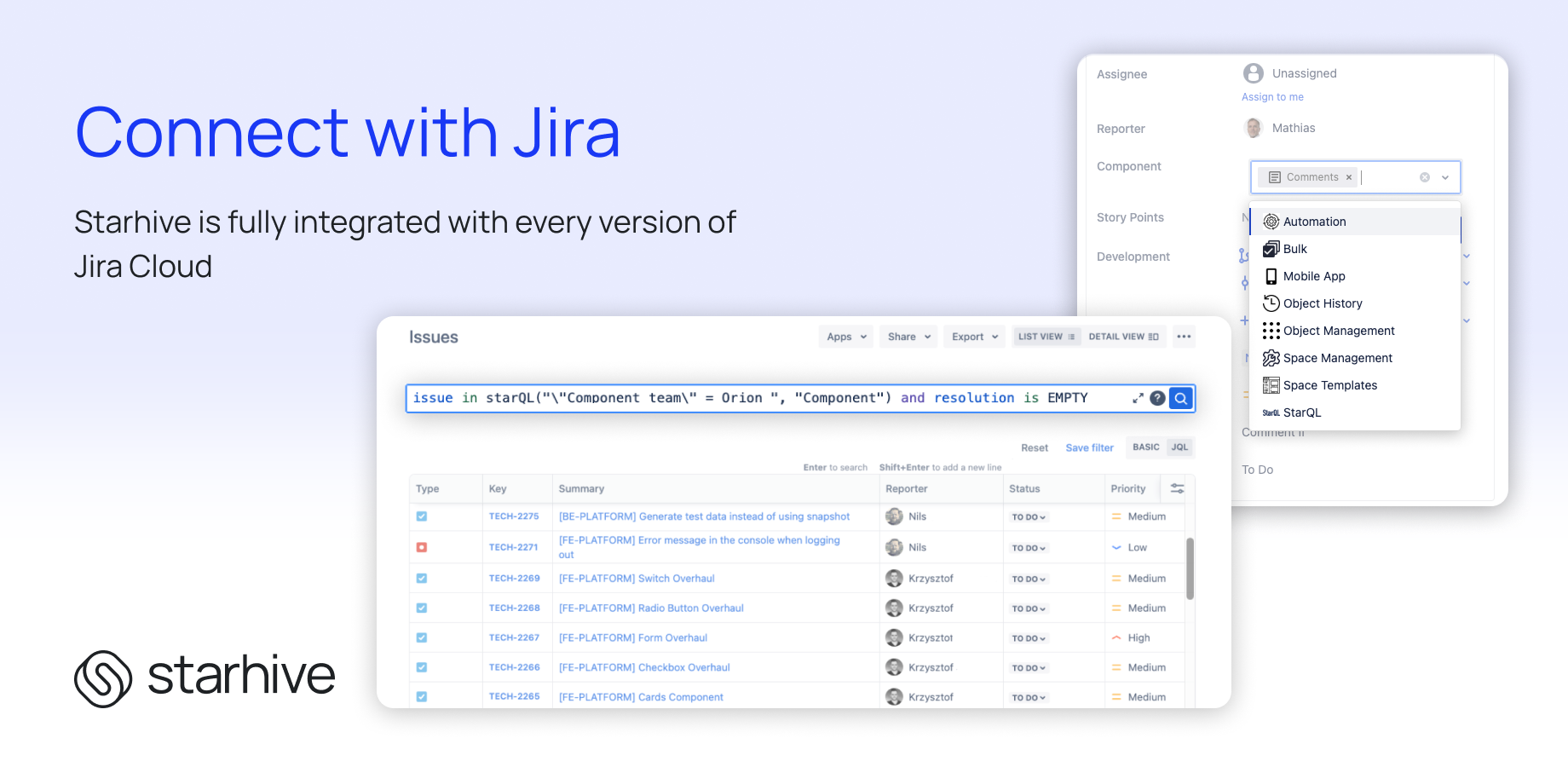Click the Starhive logo
Screen dimensions: 1568x767
coord(205,678)
